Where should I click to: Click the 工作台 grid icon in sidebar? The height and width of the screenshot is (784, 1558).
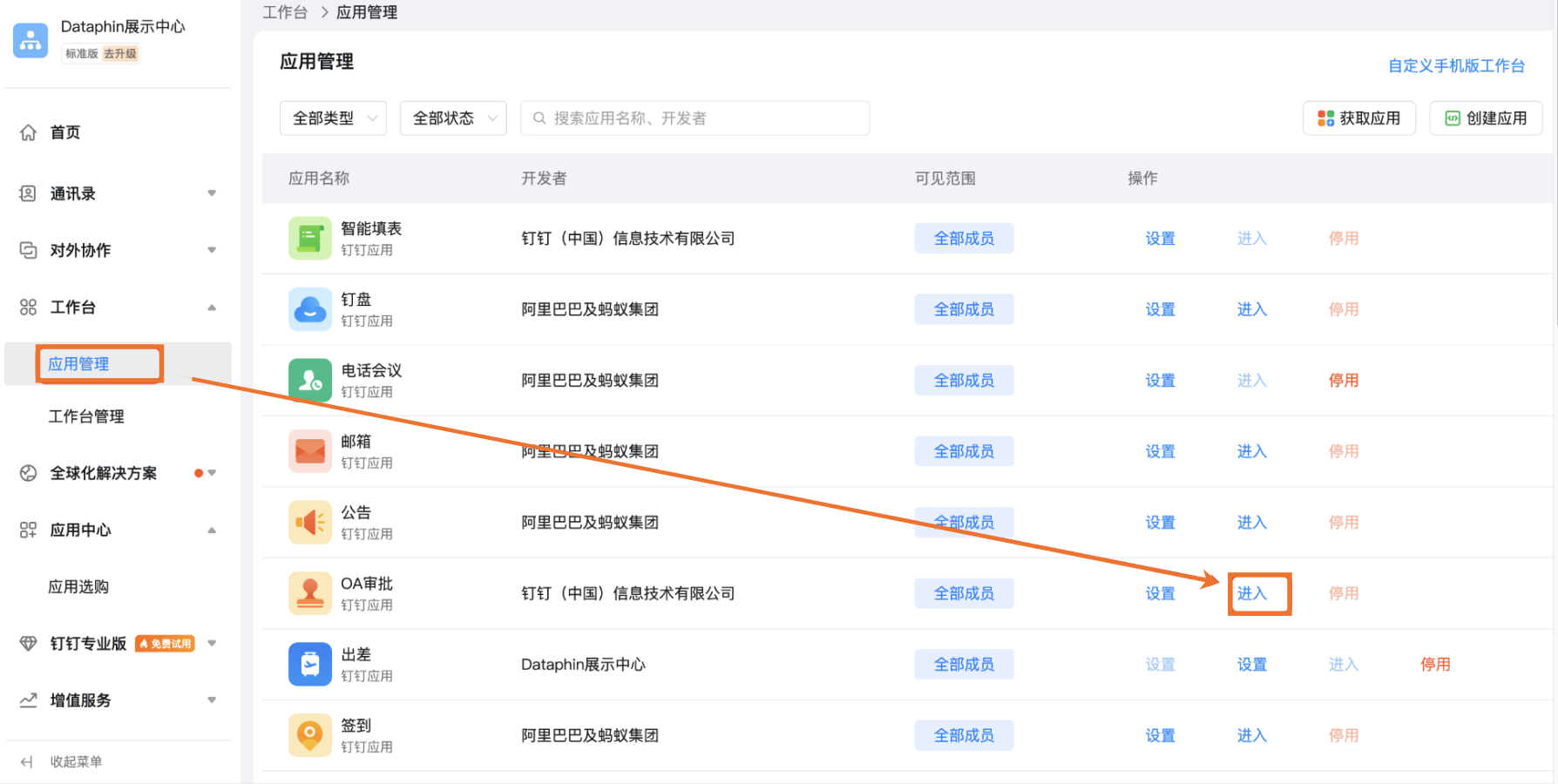[x=28, y=307]
